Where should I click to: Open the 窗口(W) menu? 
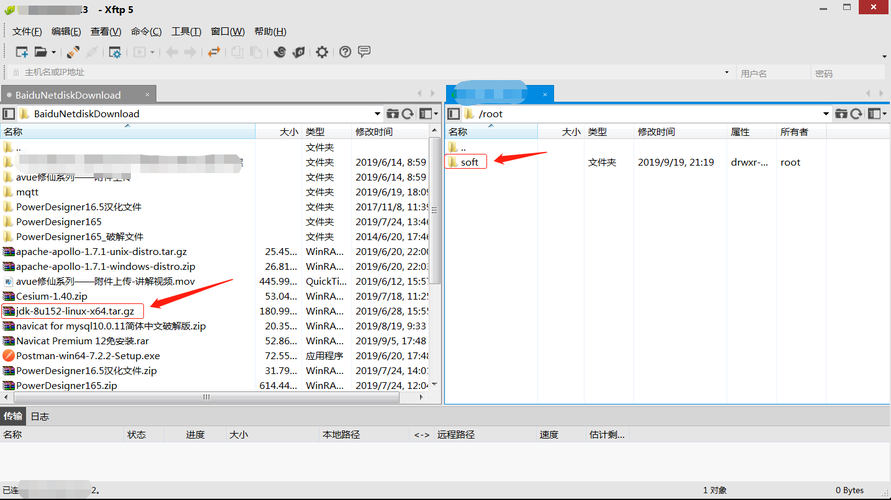[x=227, y=31]
